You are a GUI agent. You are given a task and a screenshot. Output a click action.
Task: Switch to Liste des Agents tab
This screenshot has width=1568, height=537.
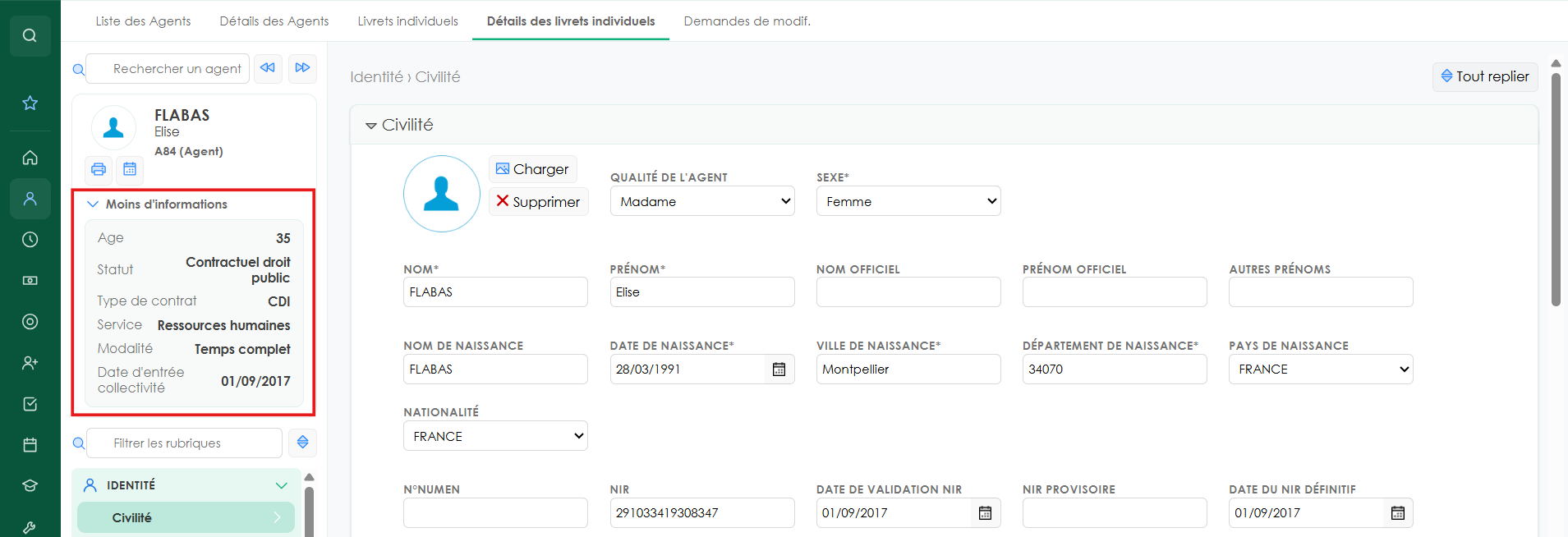coord(143,21)
